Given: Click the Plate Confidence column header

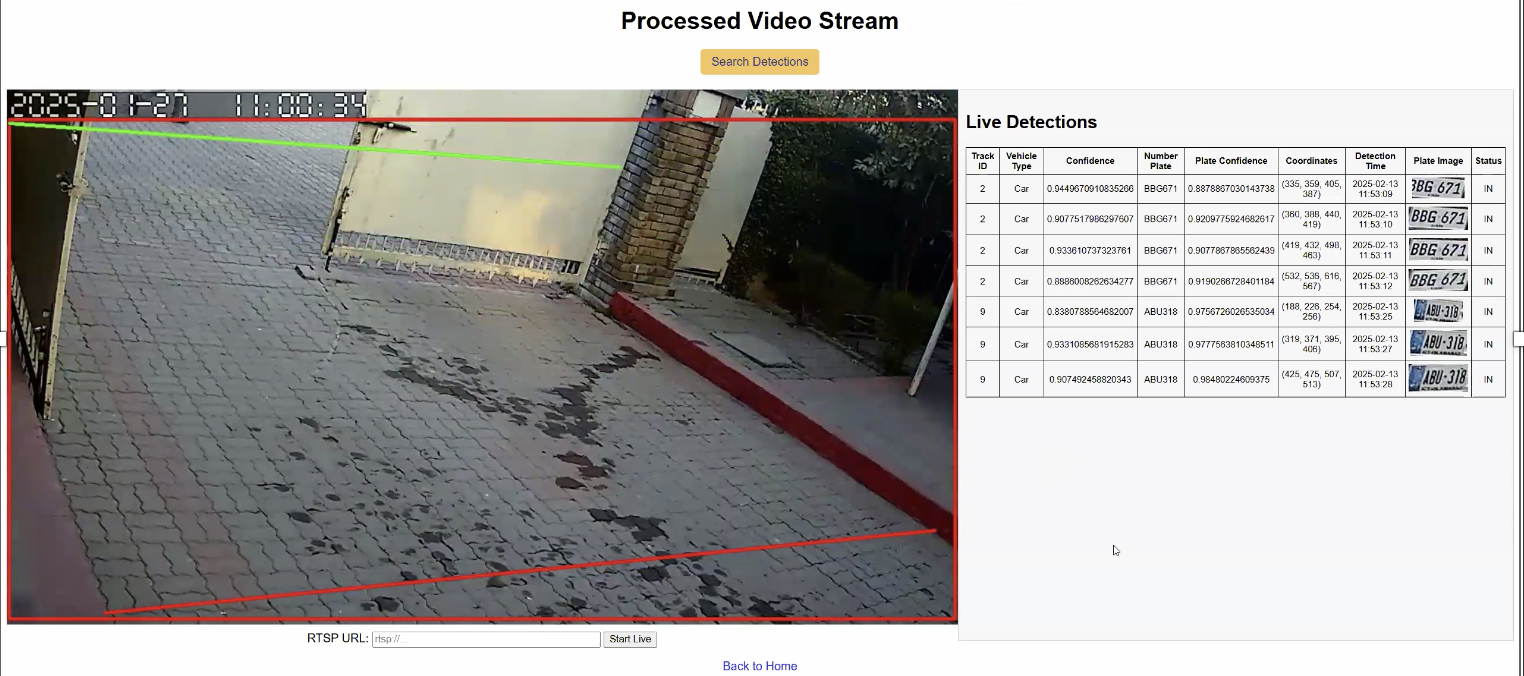Looking at the screenshot, I should point(1230,161).
